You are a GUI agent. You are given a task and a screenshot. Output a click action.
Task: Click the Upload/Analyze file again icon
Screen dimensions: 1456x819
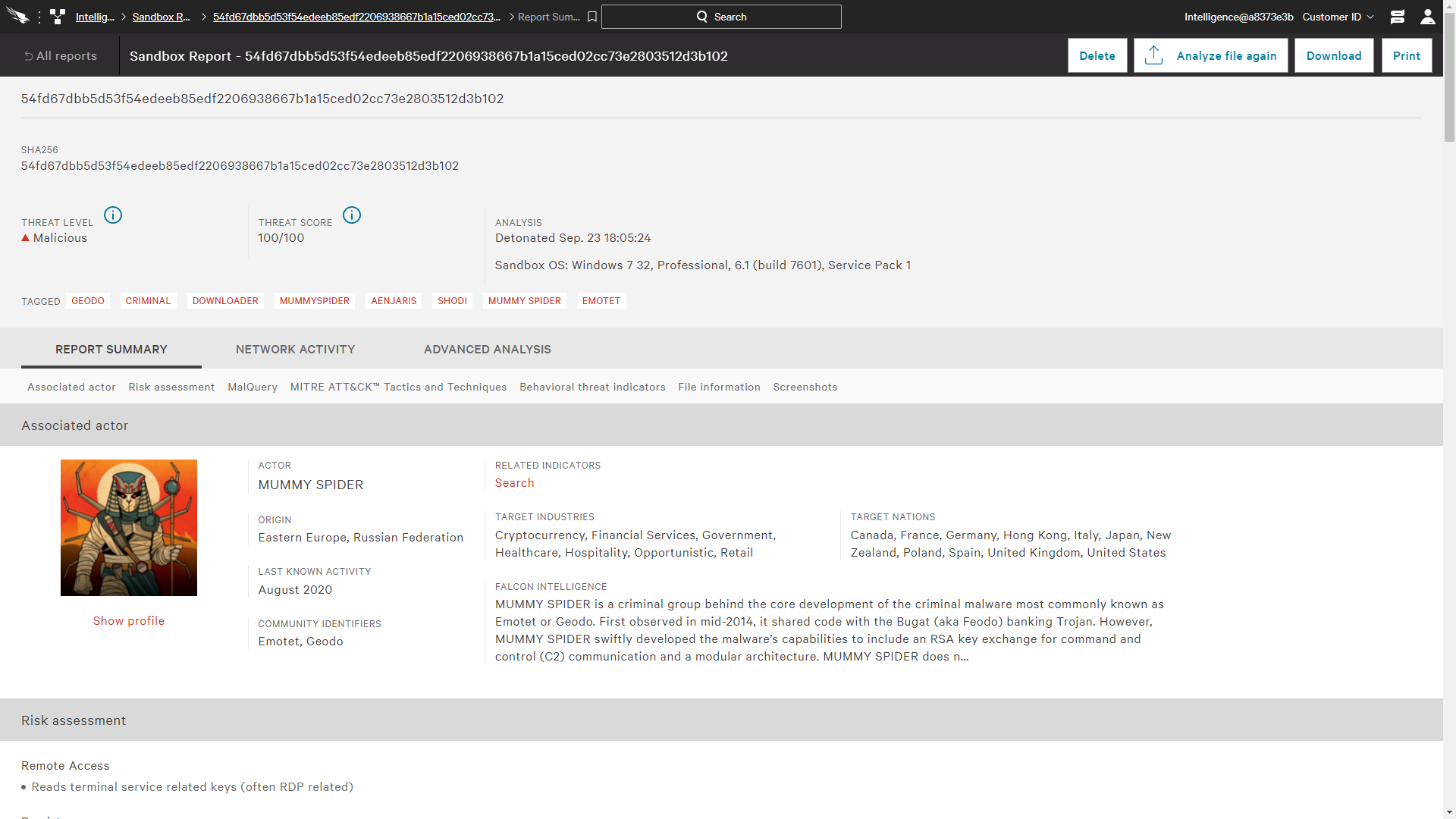click(1153, 55)
